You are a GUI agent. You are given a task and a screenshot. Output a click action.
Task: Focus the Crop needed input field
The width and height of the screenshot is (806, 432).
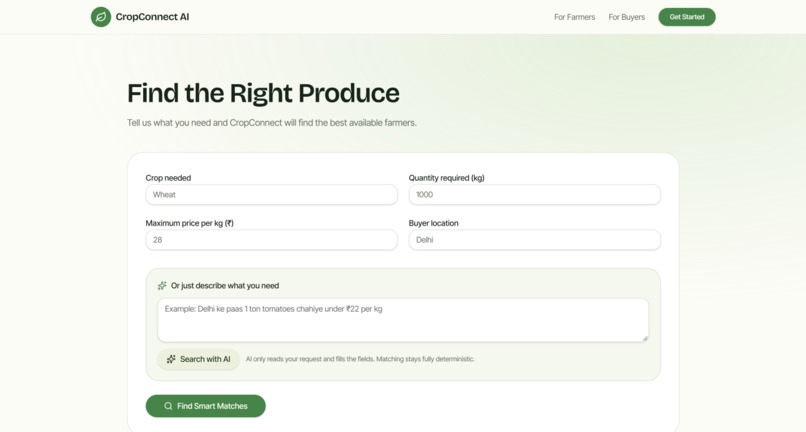coord(271,195)
